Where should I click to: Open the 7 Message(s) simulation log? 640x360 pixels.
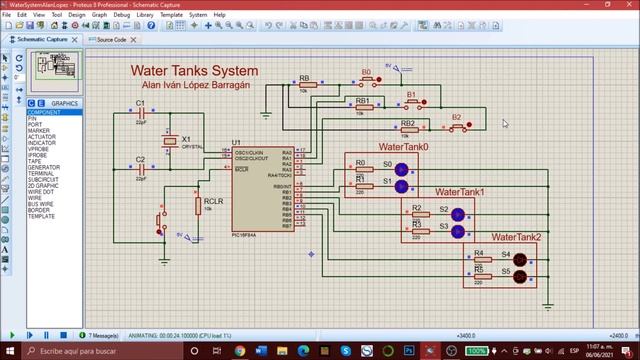[99, 336]
